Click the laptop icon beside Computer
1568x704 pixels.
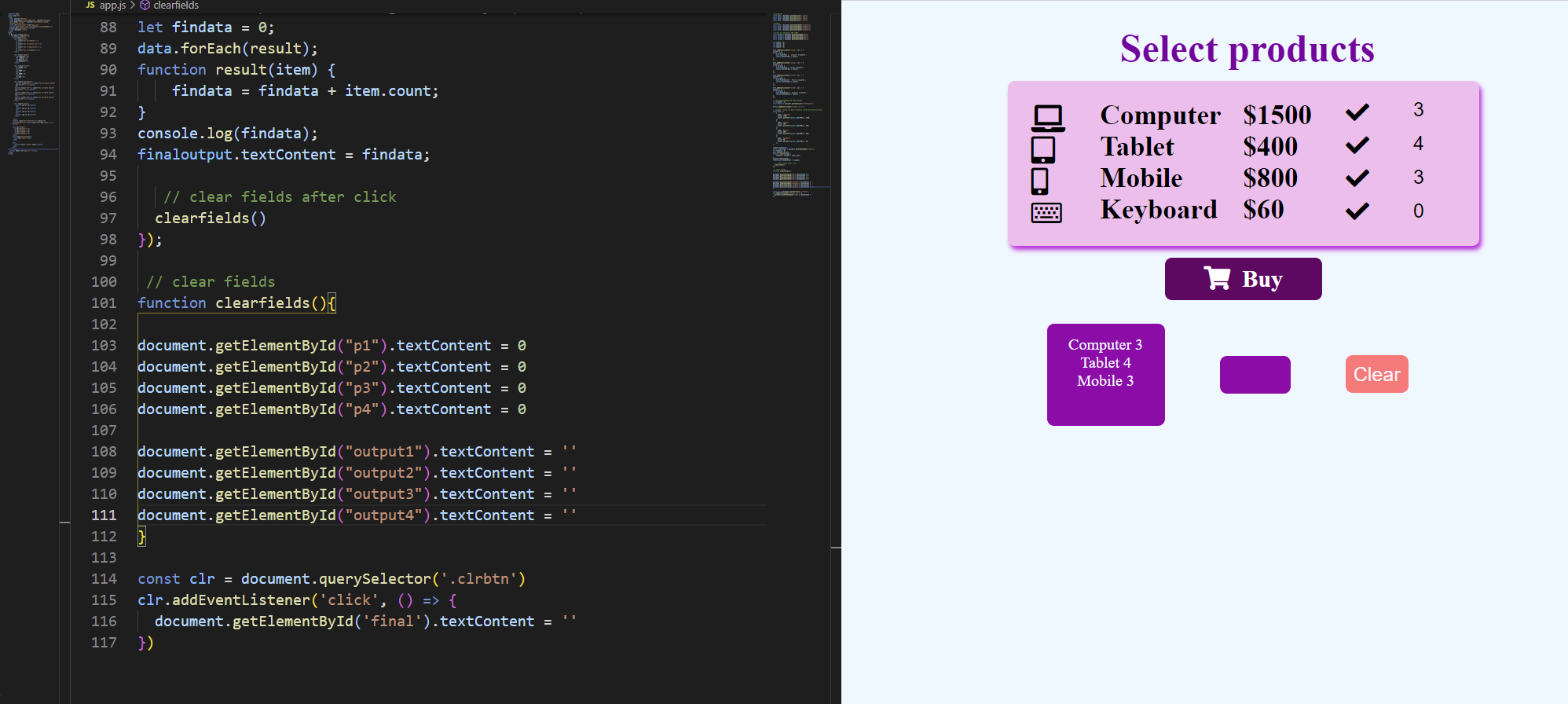1048,118
